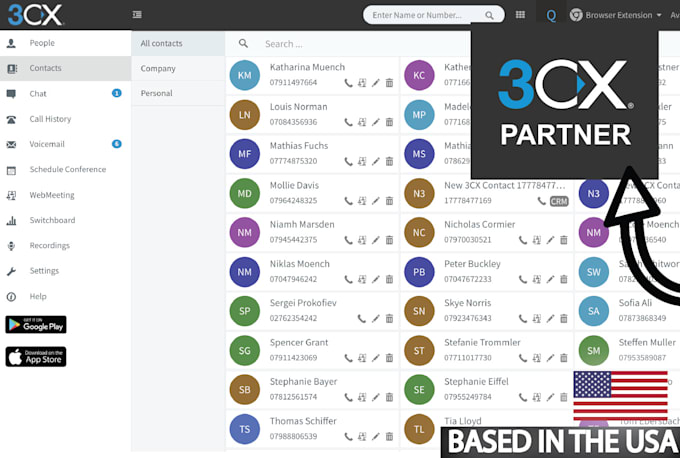Start a web meeting with Spencer Grant
Image resolution: width=680 pixels, height=458 pixels.
362,358
